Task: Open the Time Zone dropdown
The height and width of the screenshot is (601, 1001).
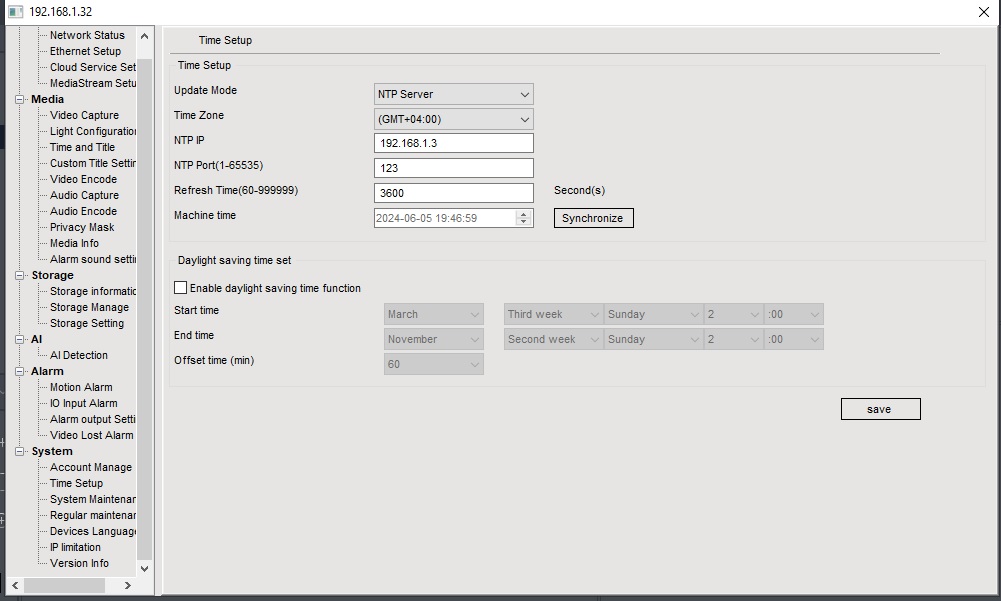Action: coord(453,119)
